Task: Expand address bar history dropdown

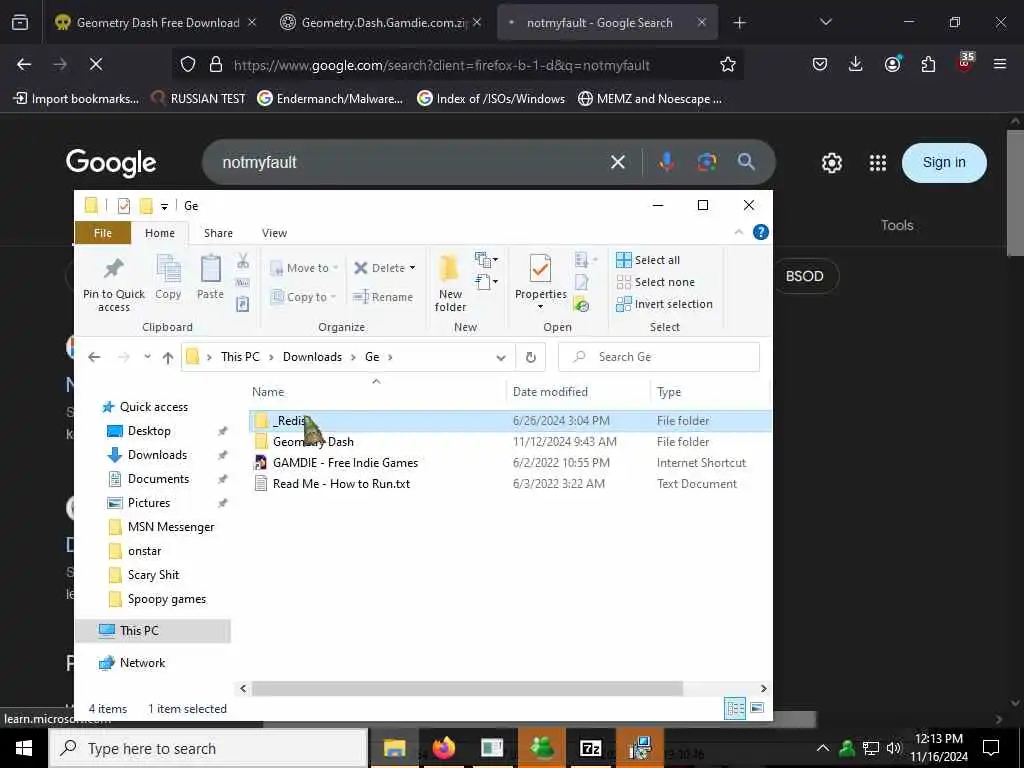Action: tap(501, 357)
